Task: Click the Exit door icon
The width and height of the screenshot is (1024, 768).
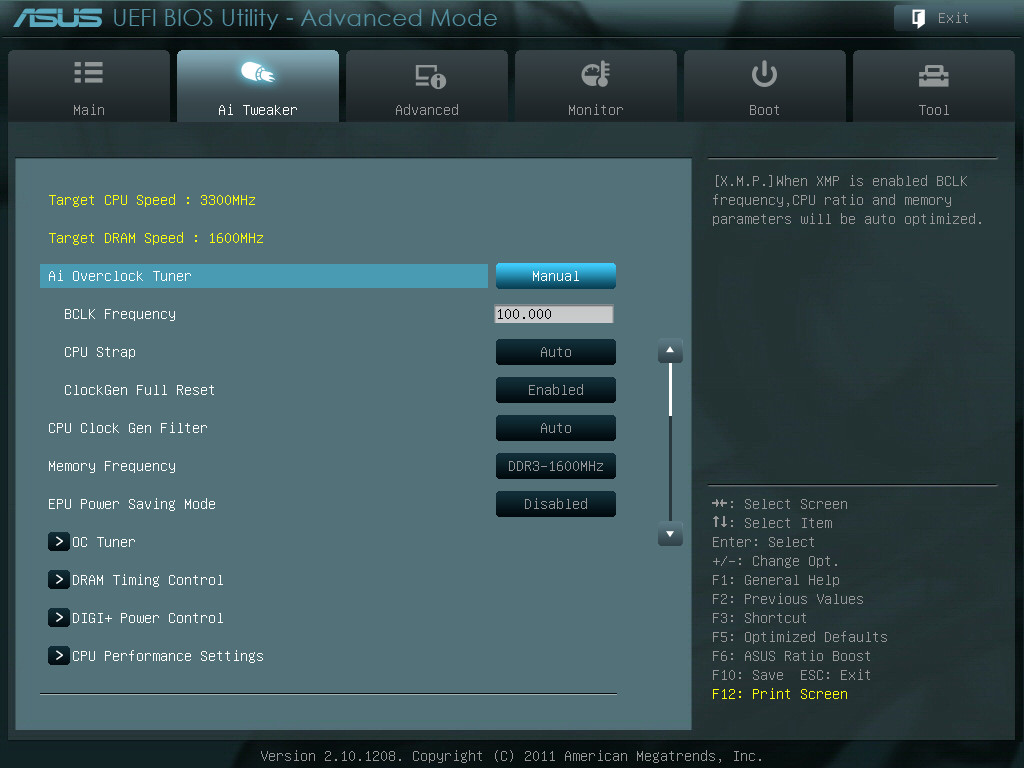Action: click(x=918, y=18)
